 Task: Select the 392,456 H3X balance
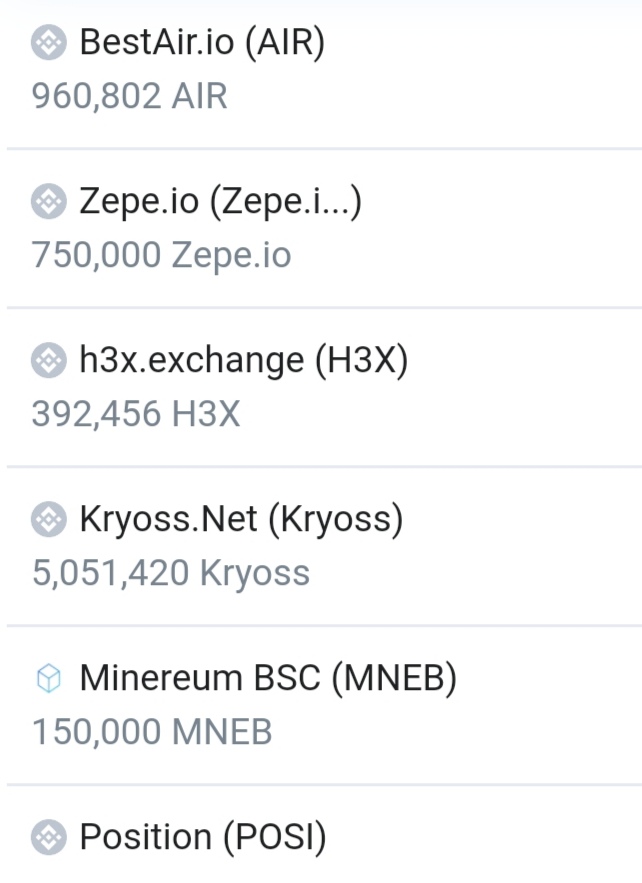136,414
